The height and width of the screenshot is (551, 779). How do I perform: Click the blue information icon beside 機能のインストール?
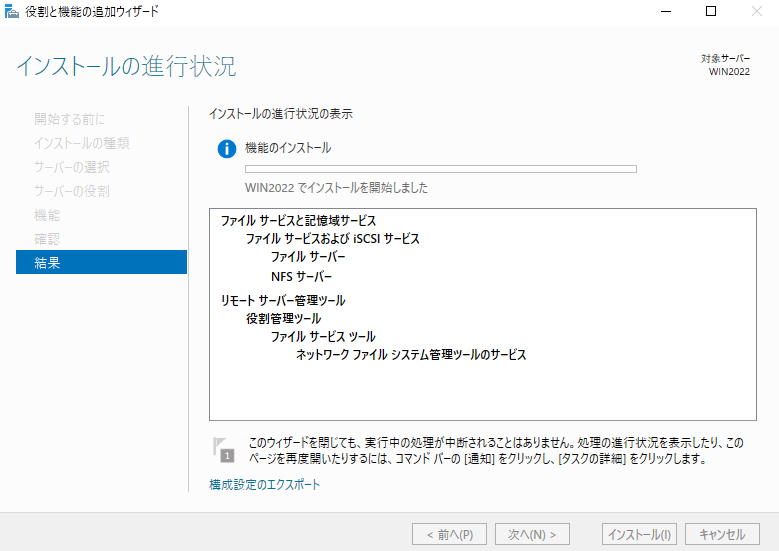(227, 149)
